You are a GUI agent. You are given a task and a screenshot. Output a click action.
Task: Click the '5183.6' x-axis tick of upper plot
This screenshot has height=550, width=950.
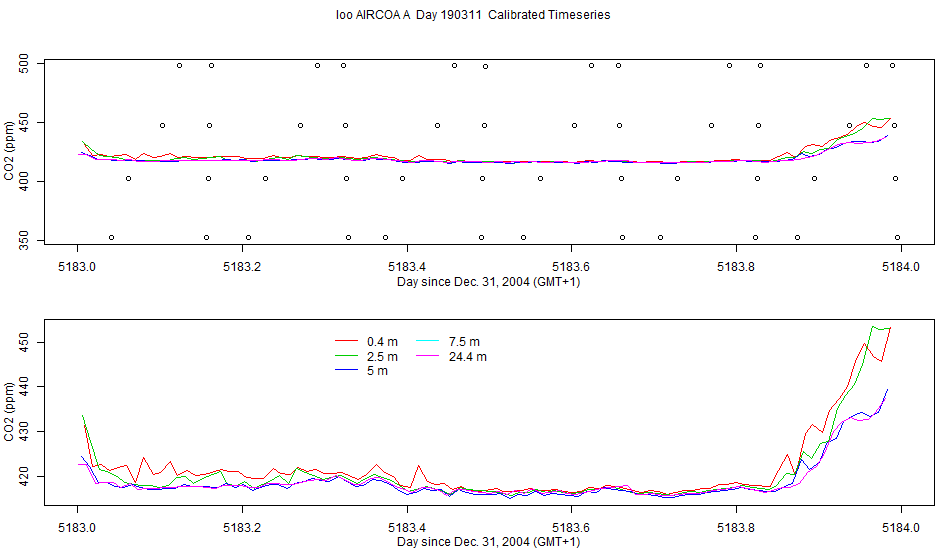pos(571,267)
